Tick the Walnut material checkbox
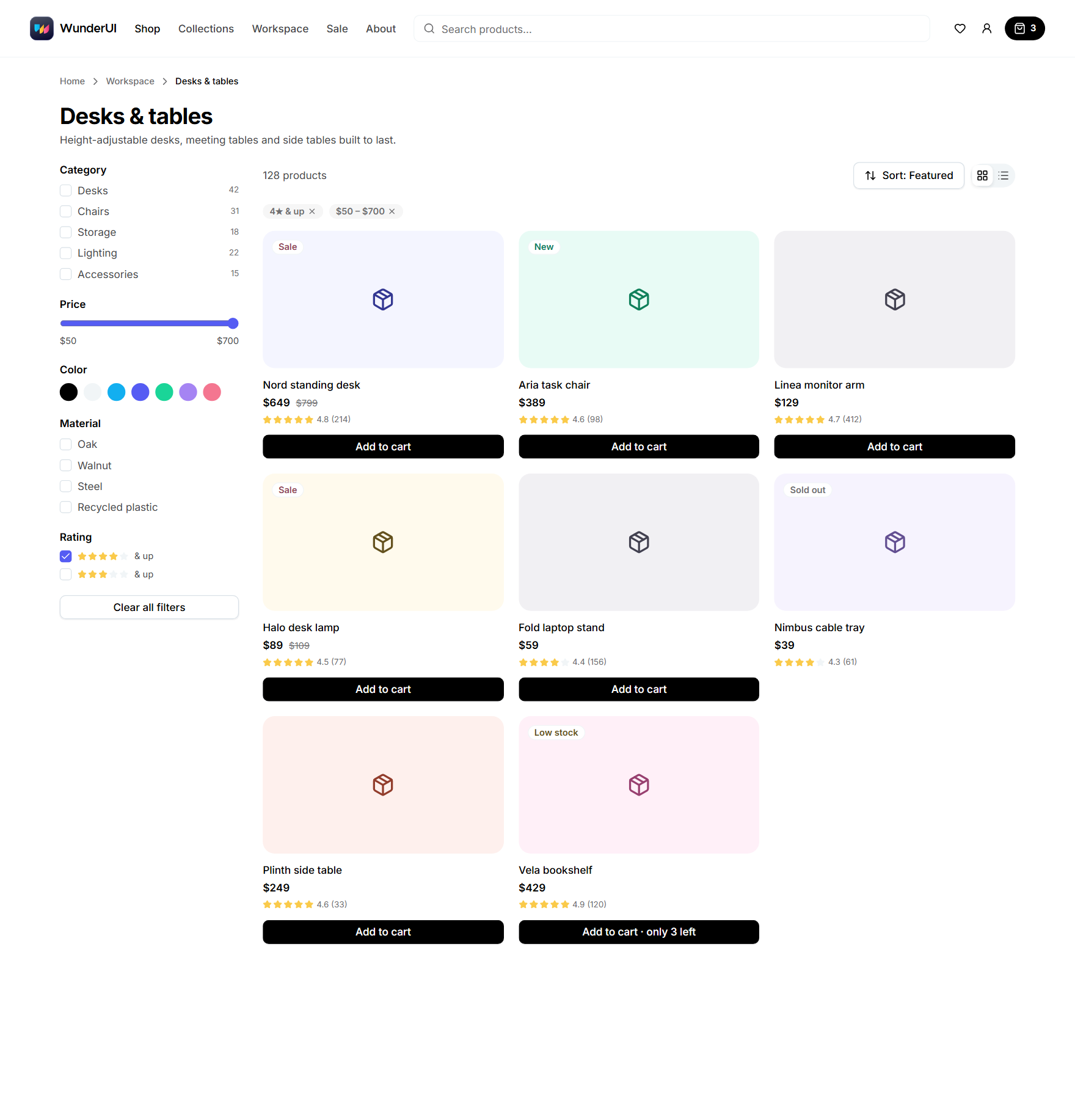The width and height of the screenshot is (1075, 1120). (66, 466)
